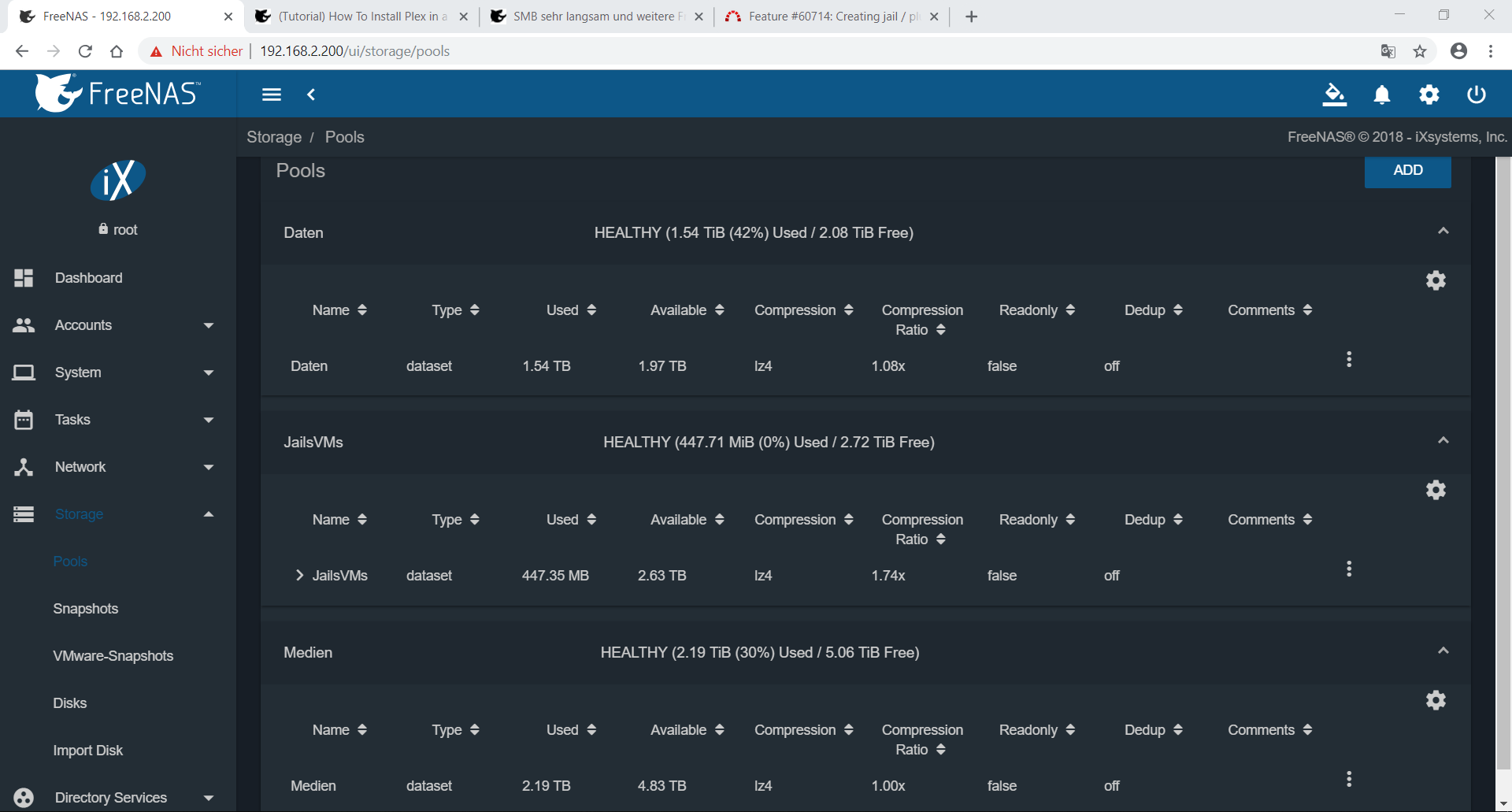
Task: Go back with the browser back arrow
Action: coord(22,51)
